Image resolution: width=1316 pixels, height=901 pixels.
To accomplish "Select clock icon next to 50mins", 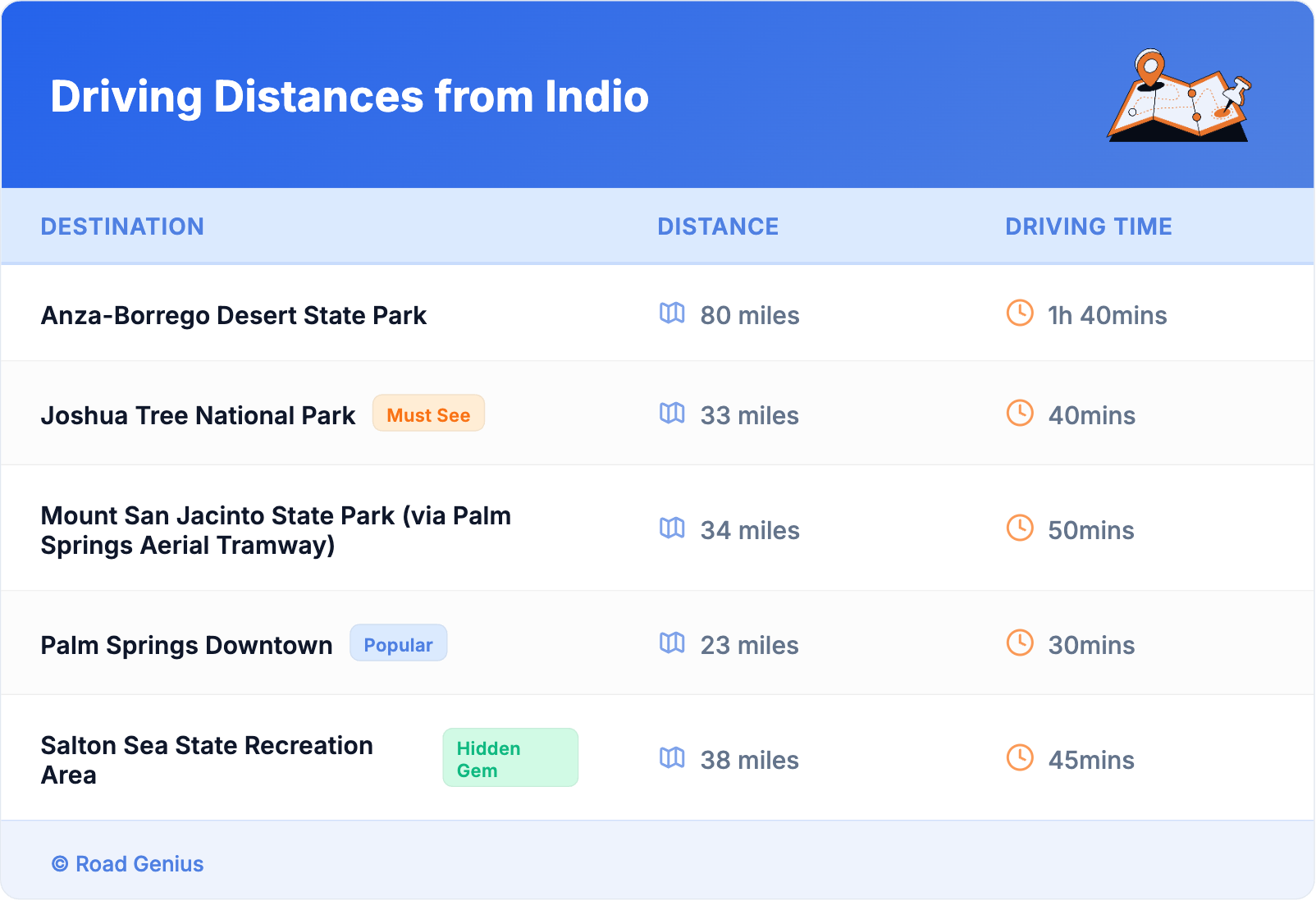I will click(x=1020, y=528).
